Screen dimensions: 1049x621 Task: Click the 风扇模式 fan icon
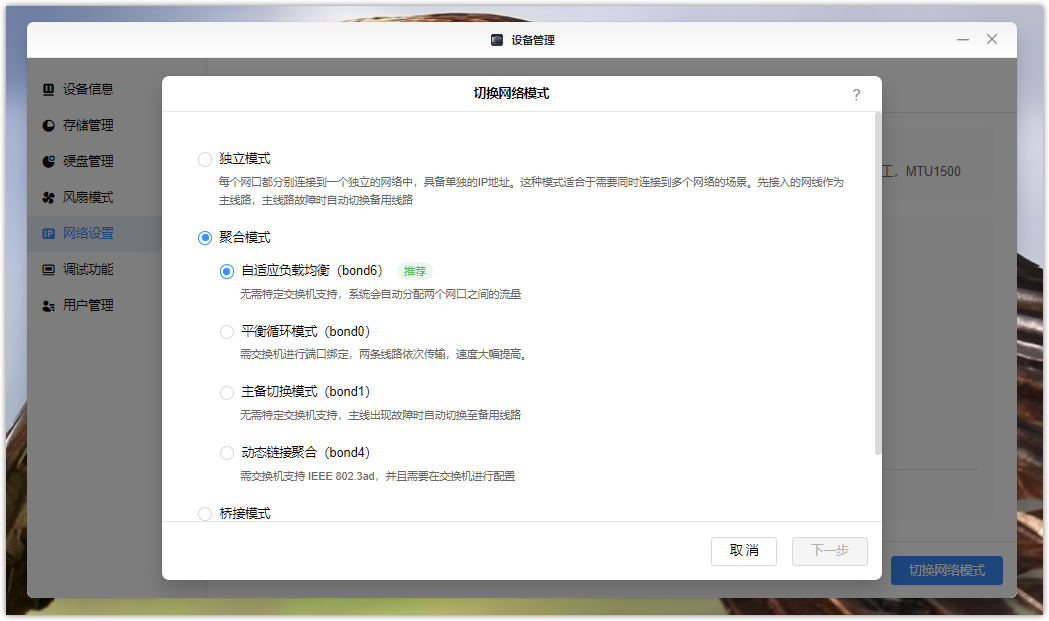[48, 197]
